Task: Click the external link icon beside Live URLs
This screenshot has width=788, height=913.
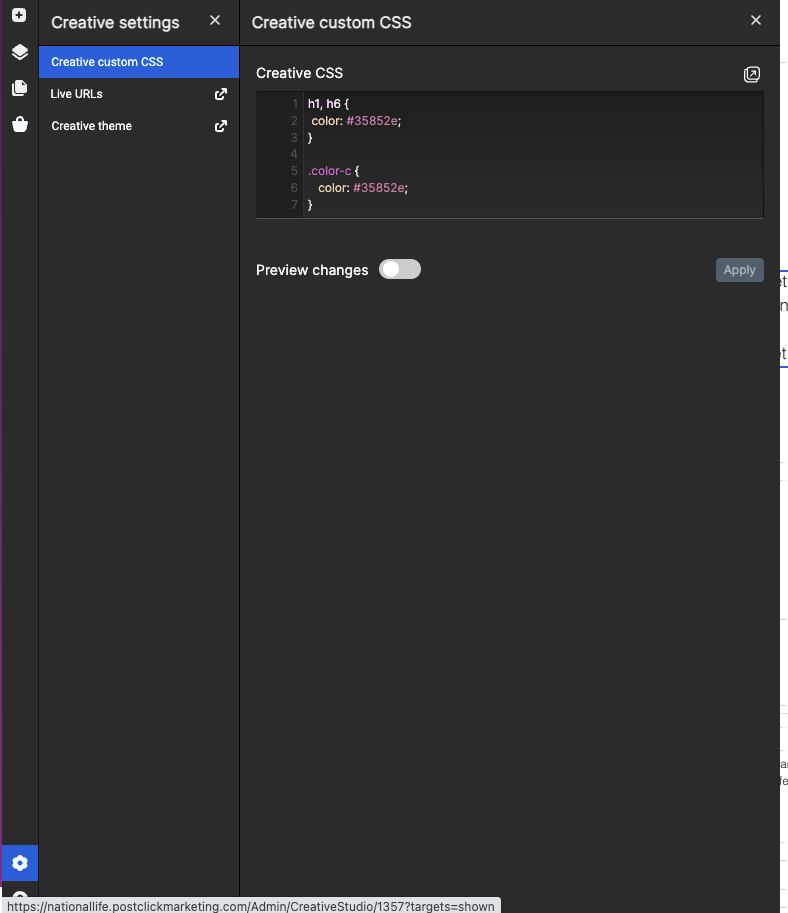Action: click(221, 94)
